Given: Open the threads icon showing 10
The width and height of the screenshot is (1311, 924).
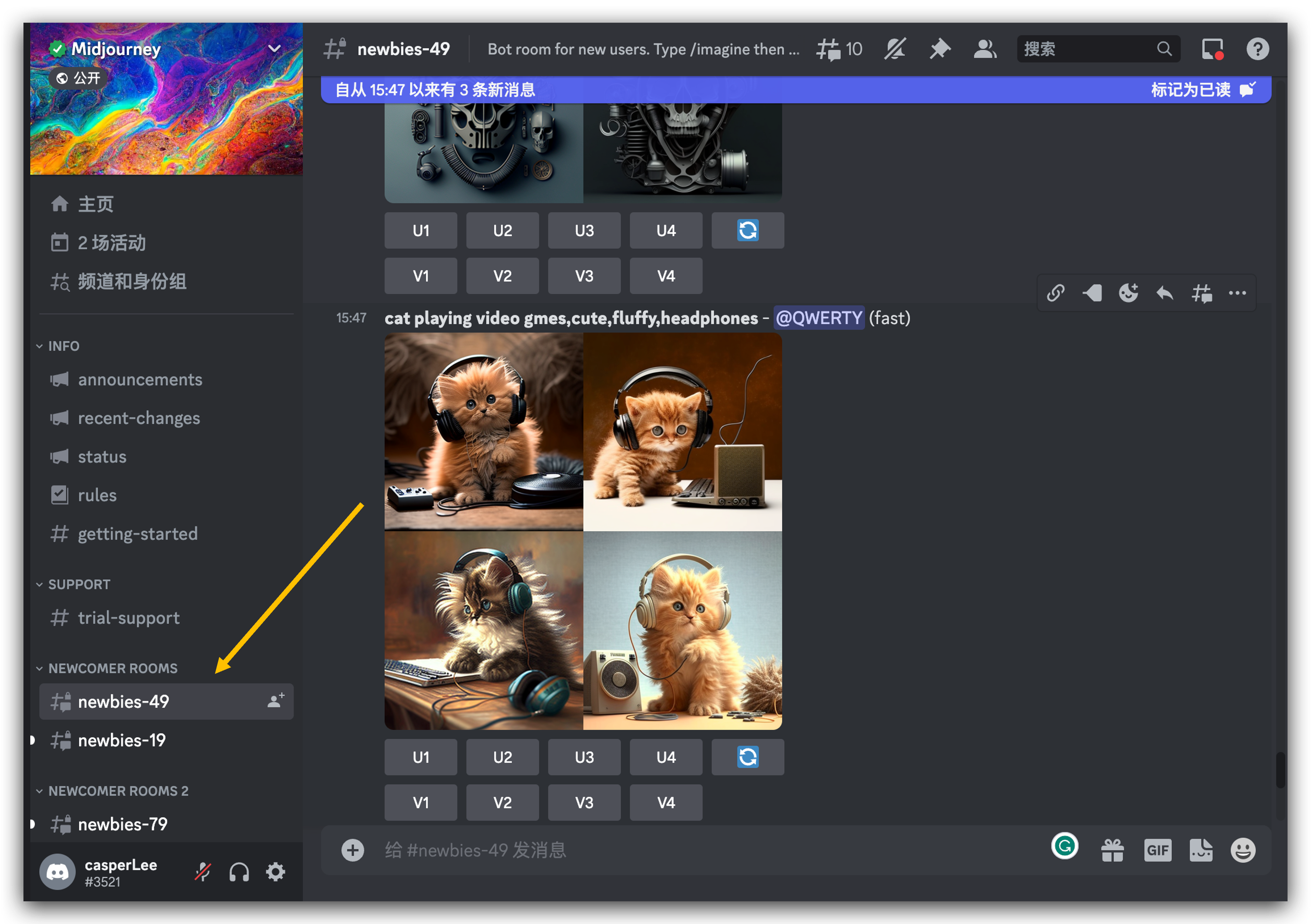Looking at the screenshot, I should click(838, 49).
